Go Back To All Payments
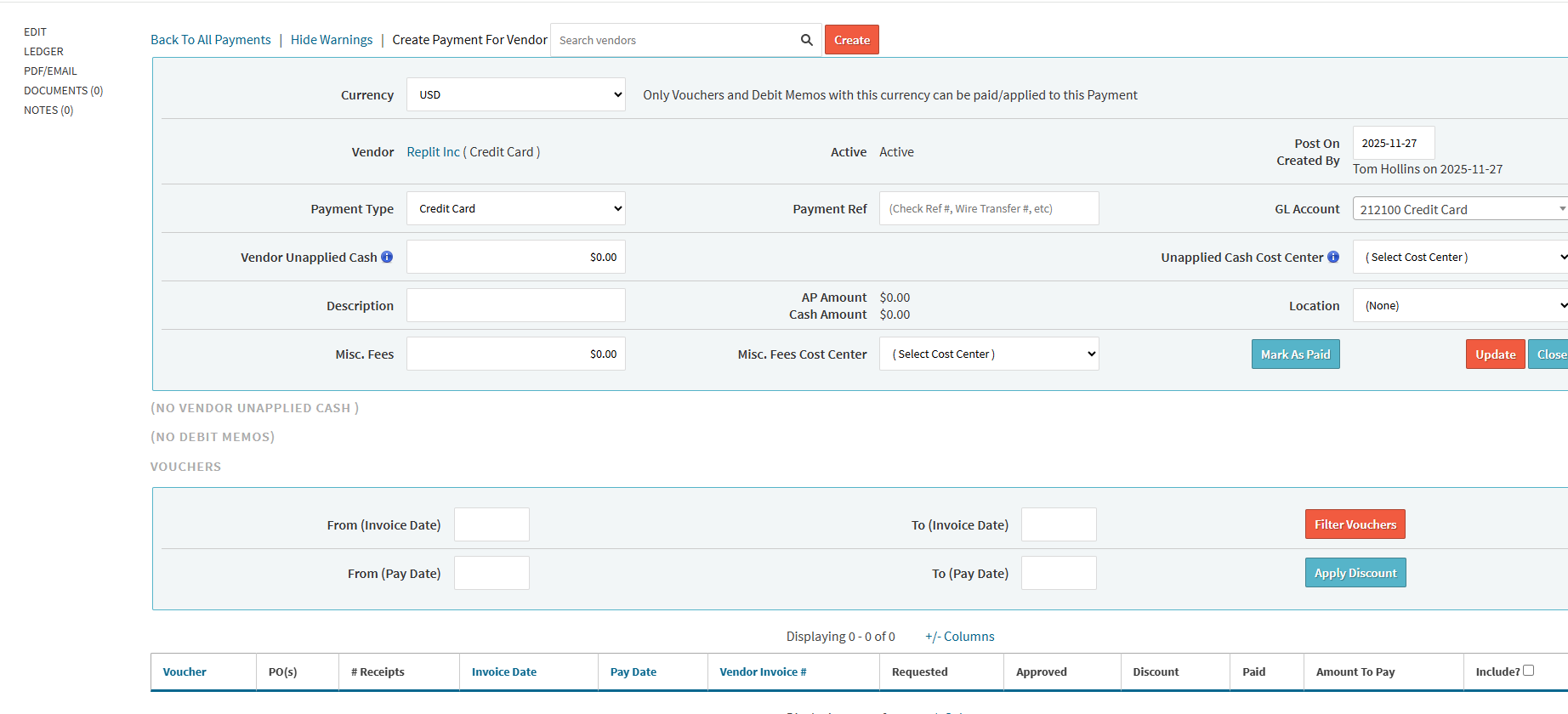1568x714 pixels. 211,40
